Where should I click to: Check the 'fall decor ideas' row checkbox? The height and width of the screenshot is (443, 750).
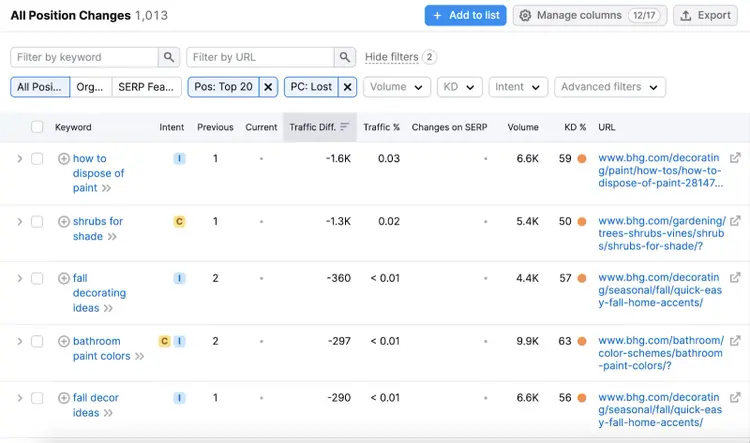click(x=37, y=398)
